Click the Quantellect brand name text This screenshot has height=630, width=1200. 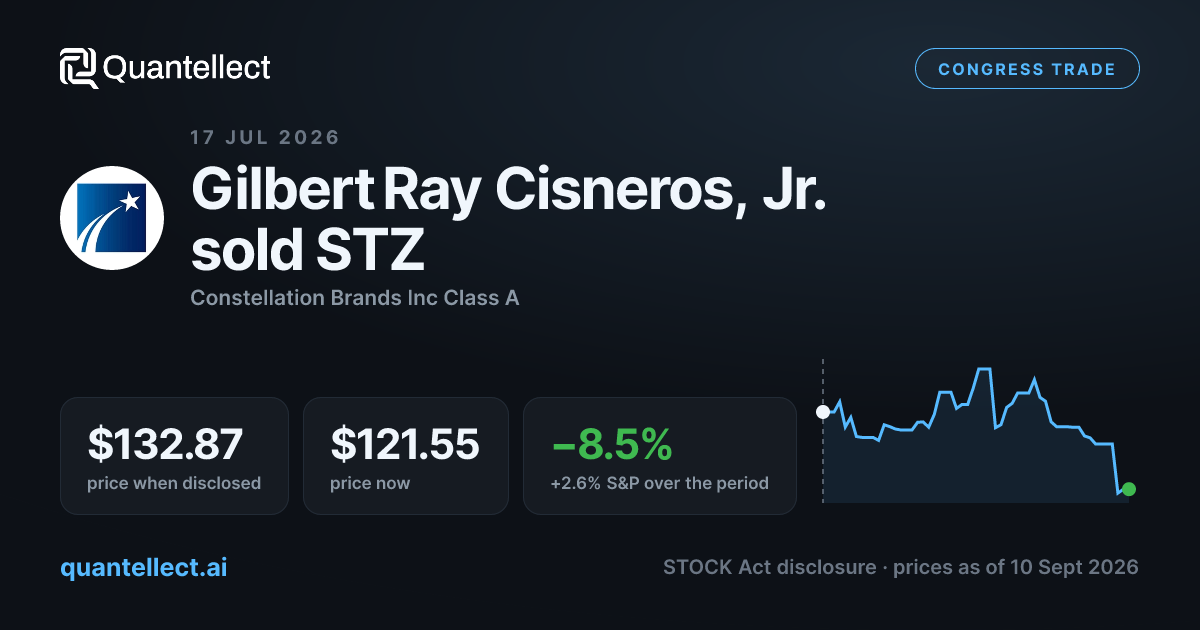187,68
